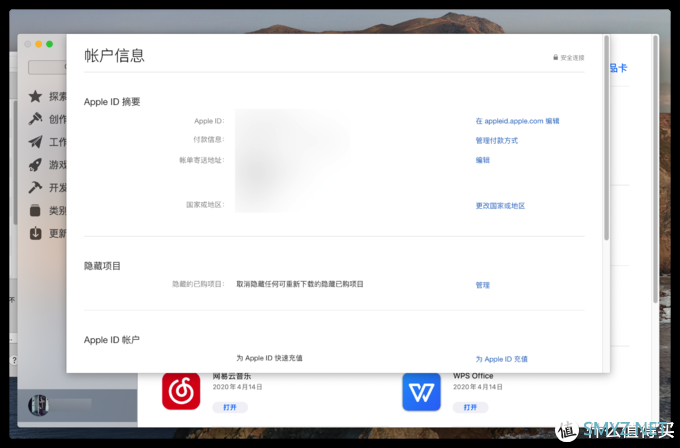The image size is (680, 448).
Task: Select the 类别 (Categories) sidebar icon
Action: coord(36,210)
